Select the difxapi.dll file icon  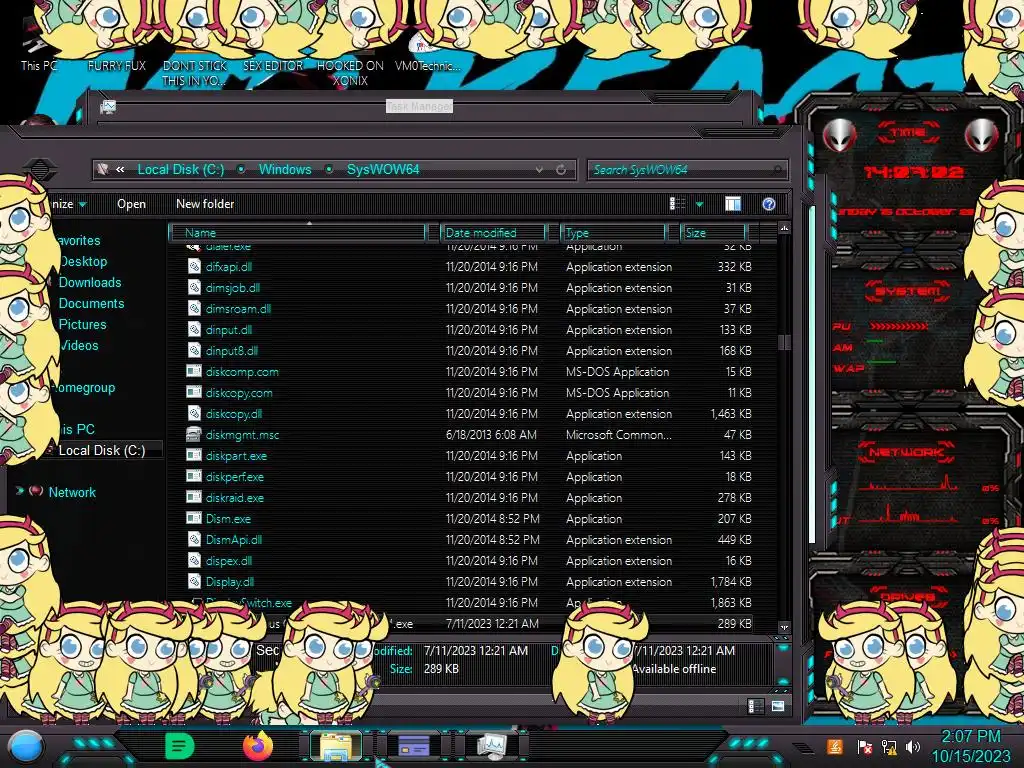coord(194,266)
